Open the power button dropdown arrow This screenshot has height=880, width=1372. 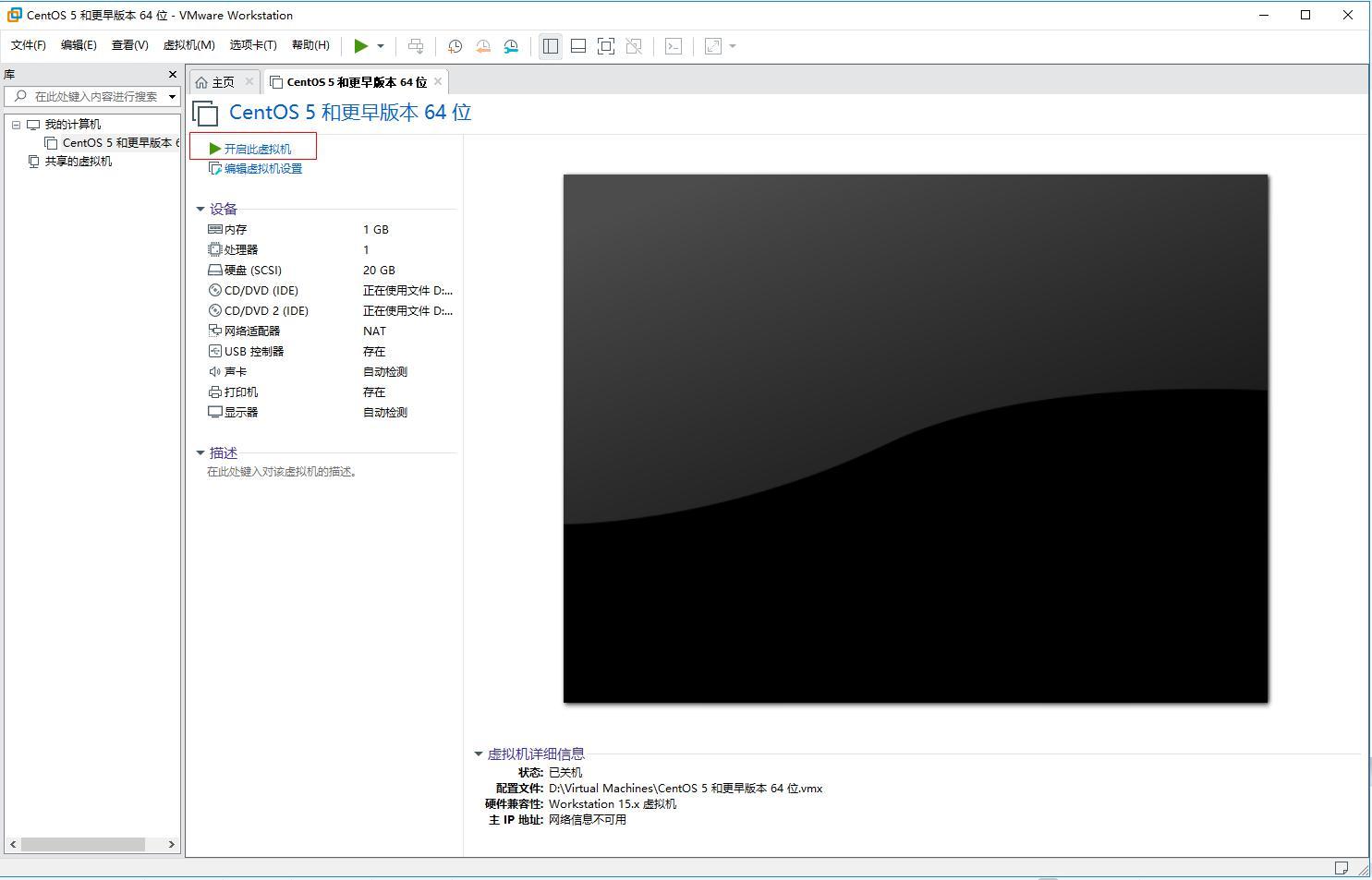[x=380, y=45]
